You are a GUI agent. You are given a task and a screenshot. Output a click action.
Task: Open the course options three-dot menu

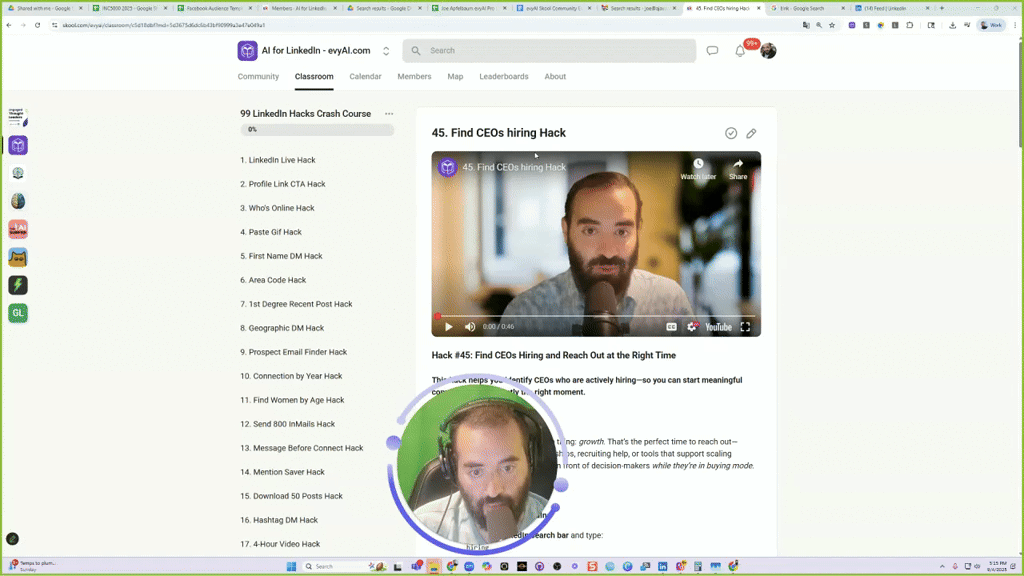tap(389, 114)
